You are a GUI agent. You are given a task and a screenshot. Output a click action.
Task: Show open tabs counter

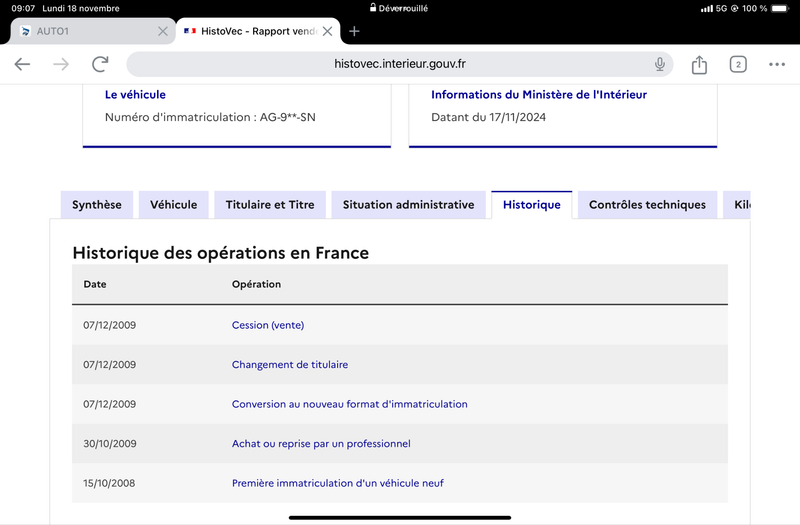pos(738,64)
